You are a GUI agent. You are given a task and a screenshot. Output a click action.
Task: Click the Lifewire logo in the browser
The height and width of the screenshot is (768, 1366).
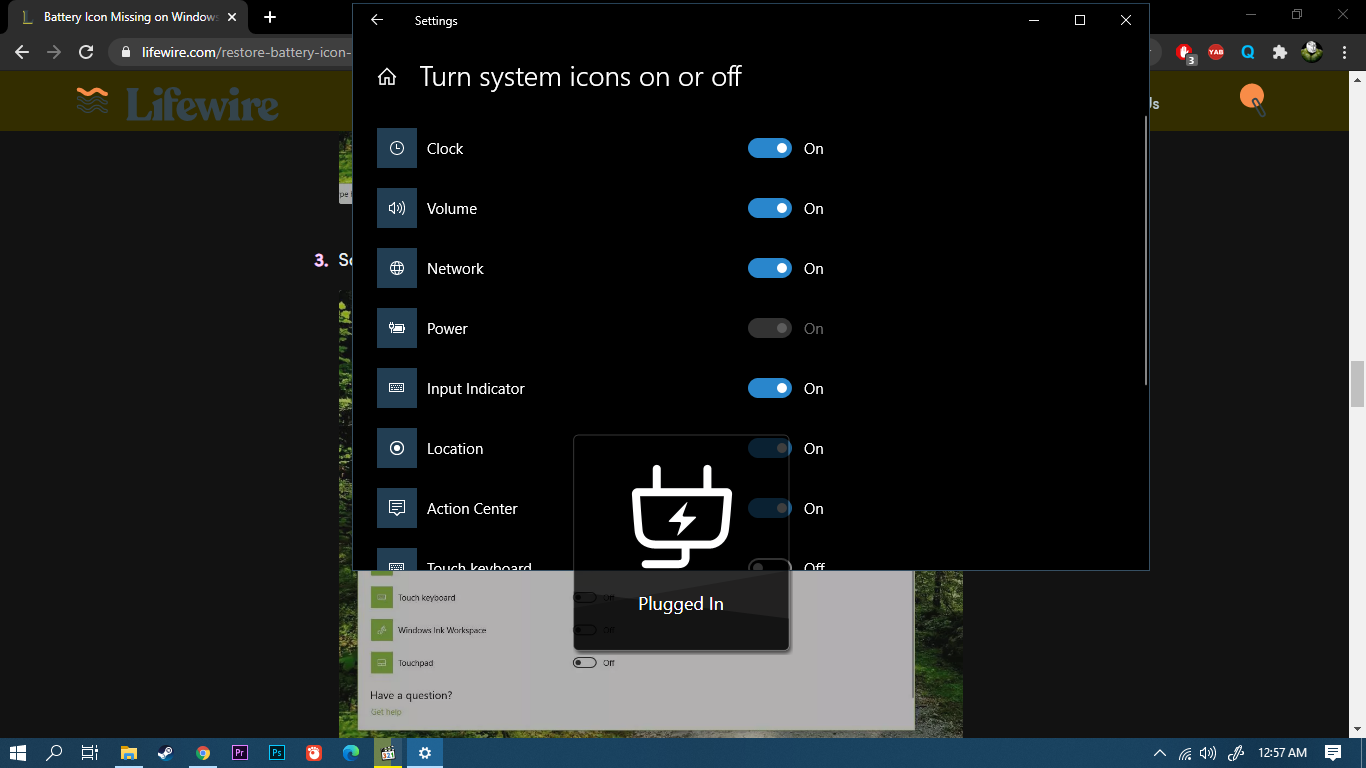point(178,103)
